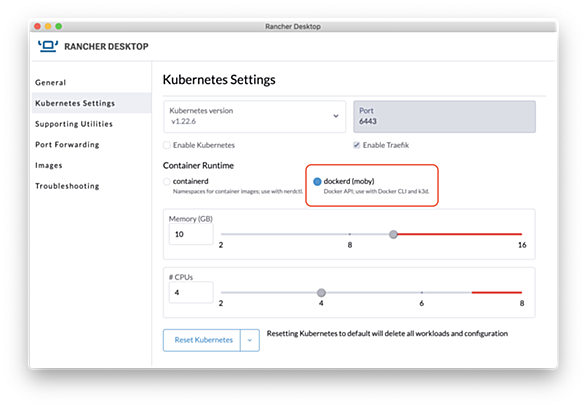Click the nerdctl namespaces description text

click(238, 191)
